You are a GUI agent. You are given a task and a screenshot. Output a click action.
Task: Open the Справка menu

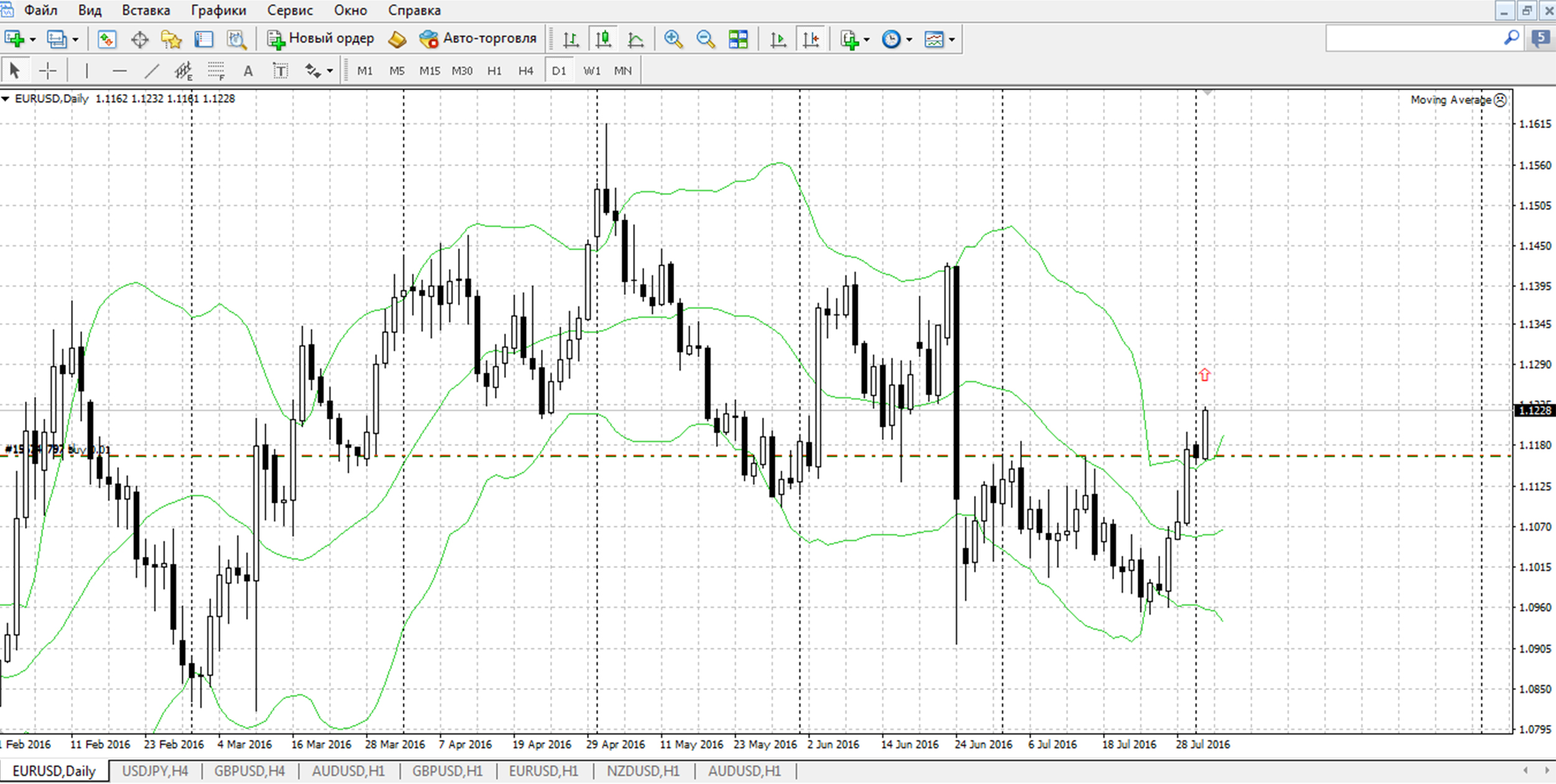point(415,11)
